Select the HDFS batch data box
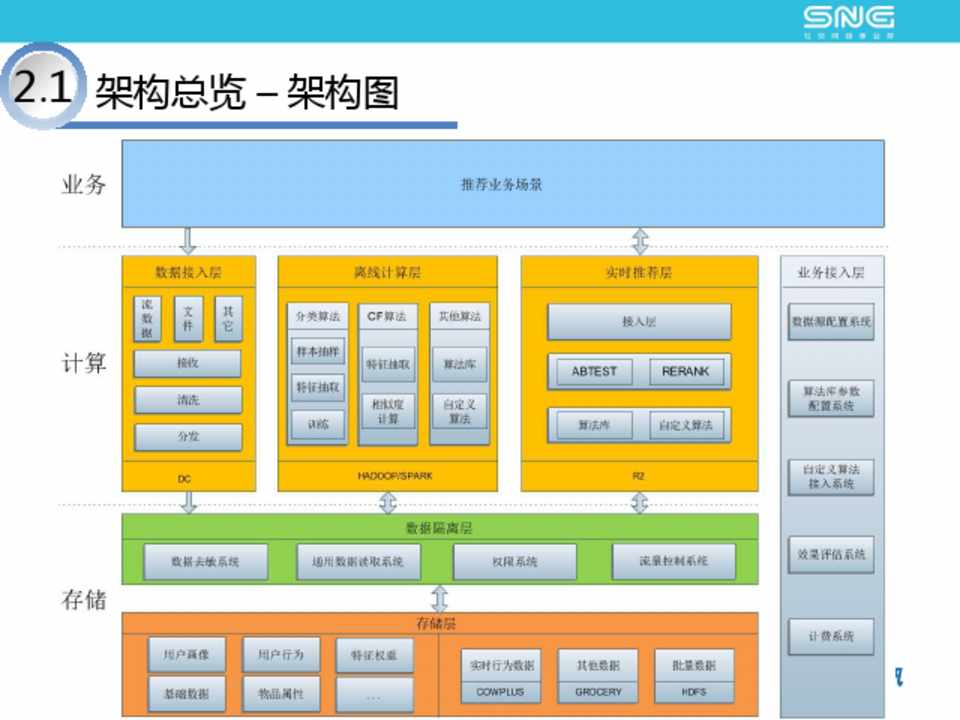This screenshot has height=720, width=960. click(x=694, y=691)
